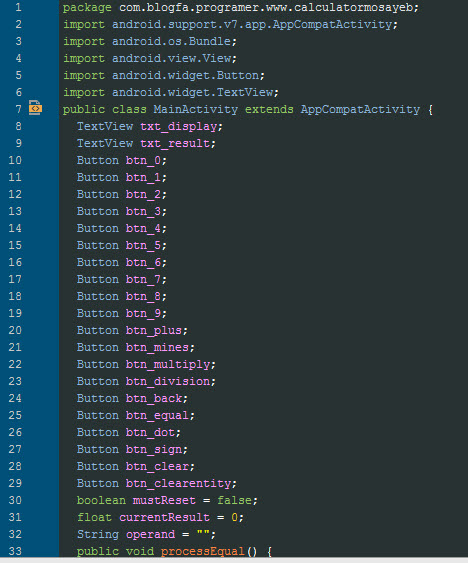
Task: Click the package name on line 1
Action: pyautogui.click(x=266, y=7)
